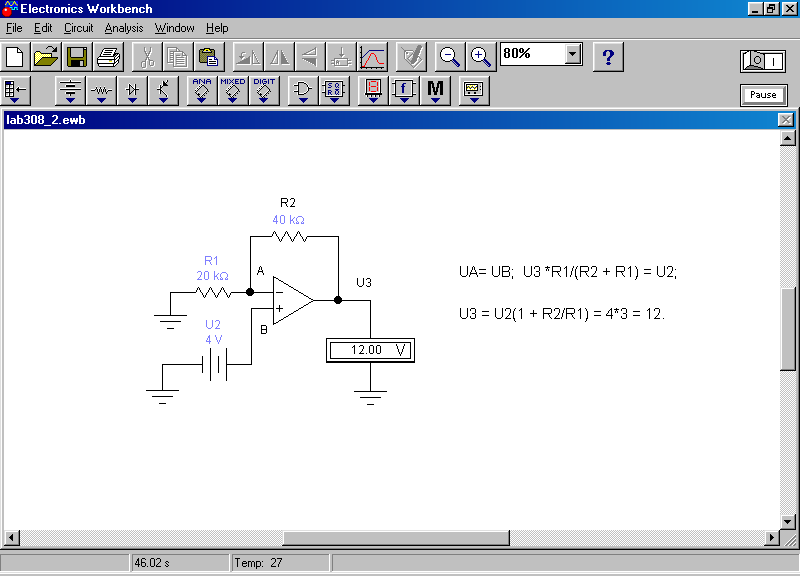Click the formula text UA= UB
Viewport: 800px width, 576px height.
coord(486,272)
